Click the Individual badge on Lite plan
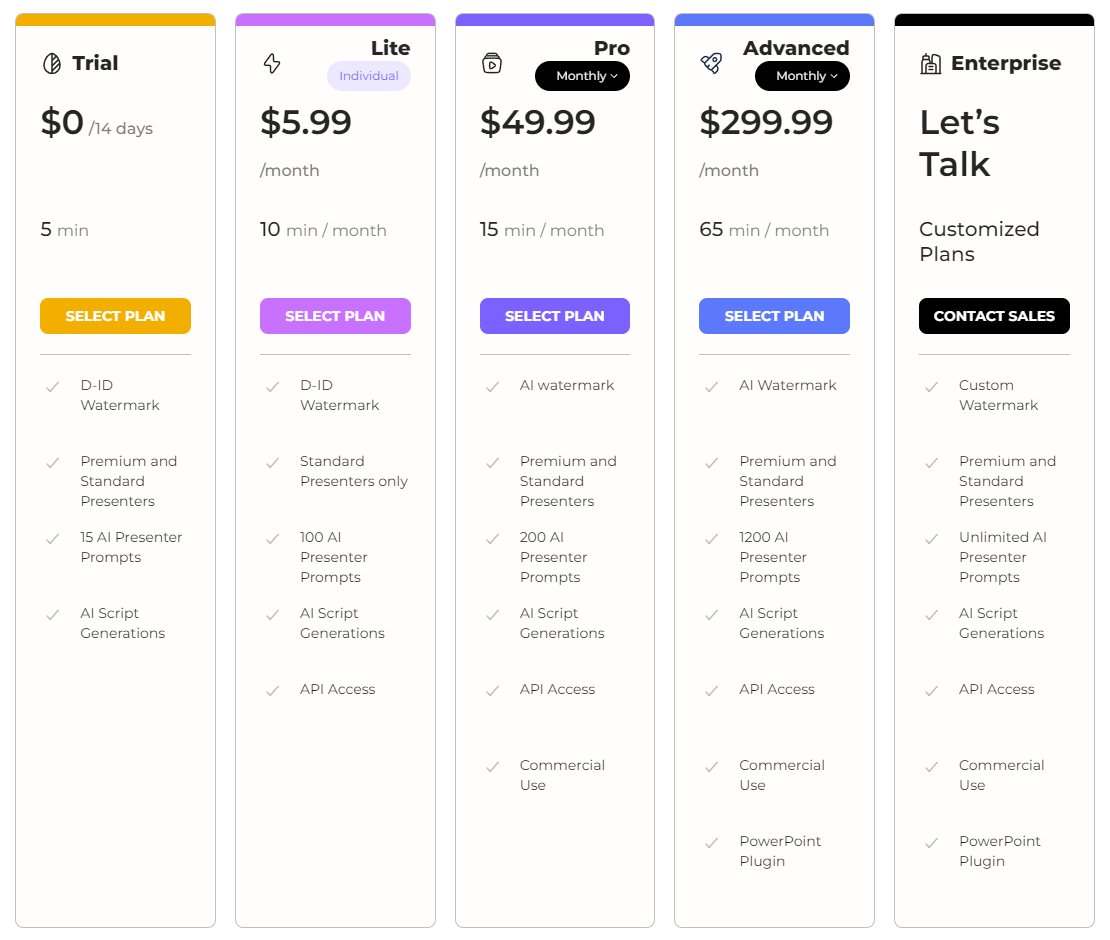This screenshot has width=1110, height=940. (369, 76)
